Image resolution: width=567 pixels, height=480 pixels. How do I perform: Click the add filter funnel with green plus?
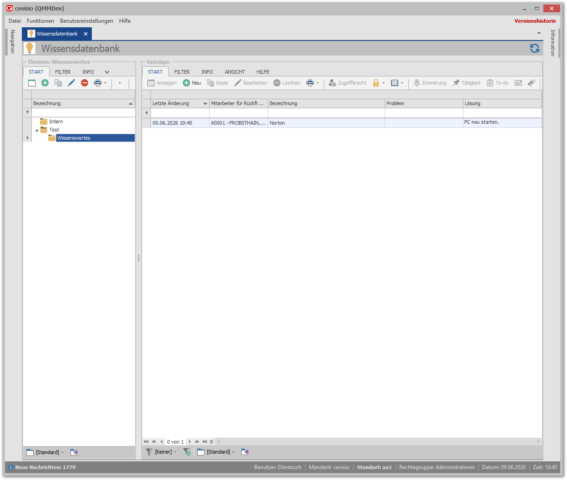(x=187, y=452)
